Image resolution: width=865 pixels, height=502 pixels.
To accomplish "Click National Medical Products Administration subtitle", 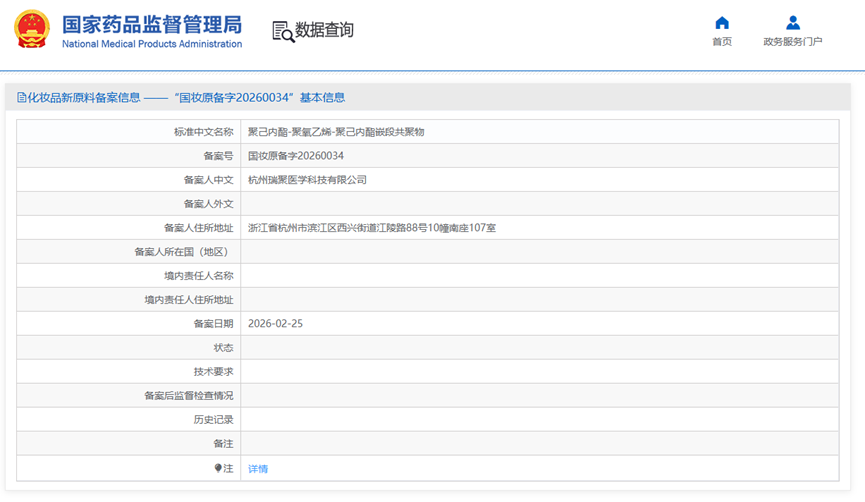I will (x=151, y=44).
